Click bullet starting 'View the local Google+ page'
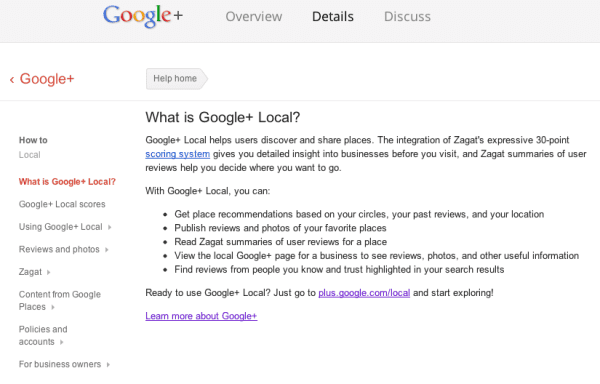 (377, 255)
